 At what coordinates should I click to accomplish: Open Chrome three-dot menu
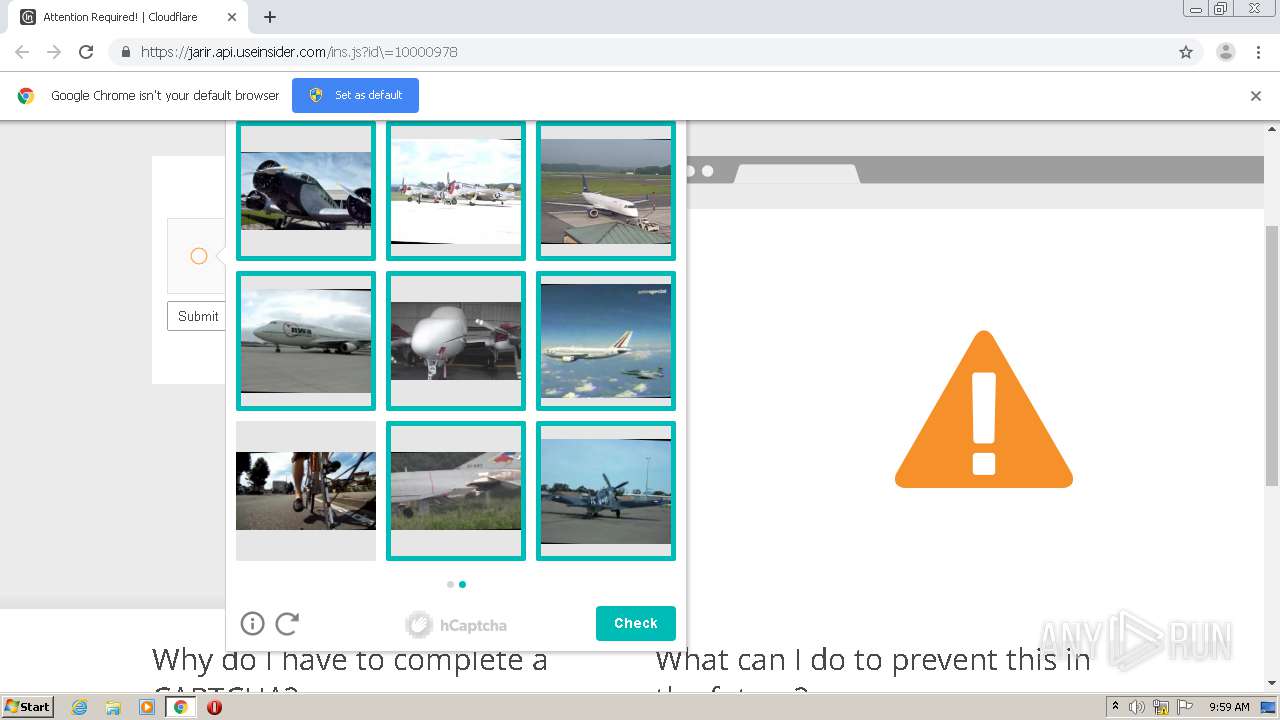[x=1259, y=52]
